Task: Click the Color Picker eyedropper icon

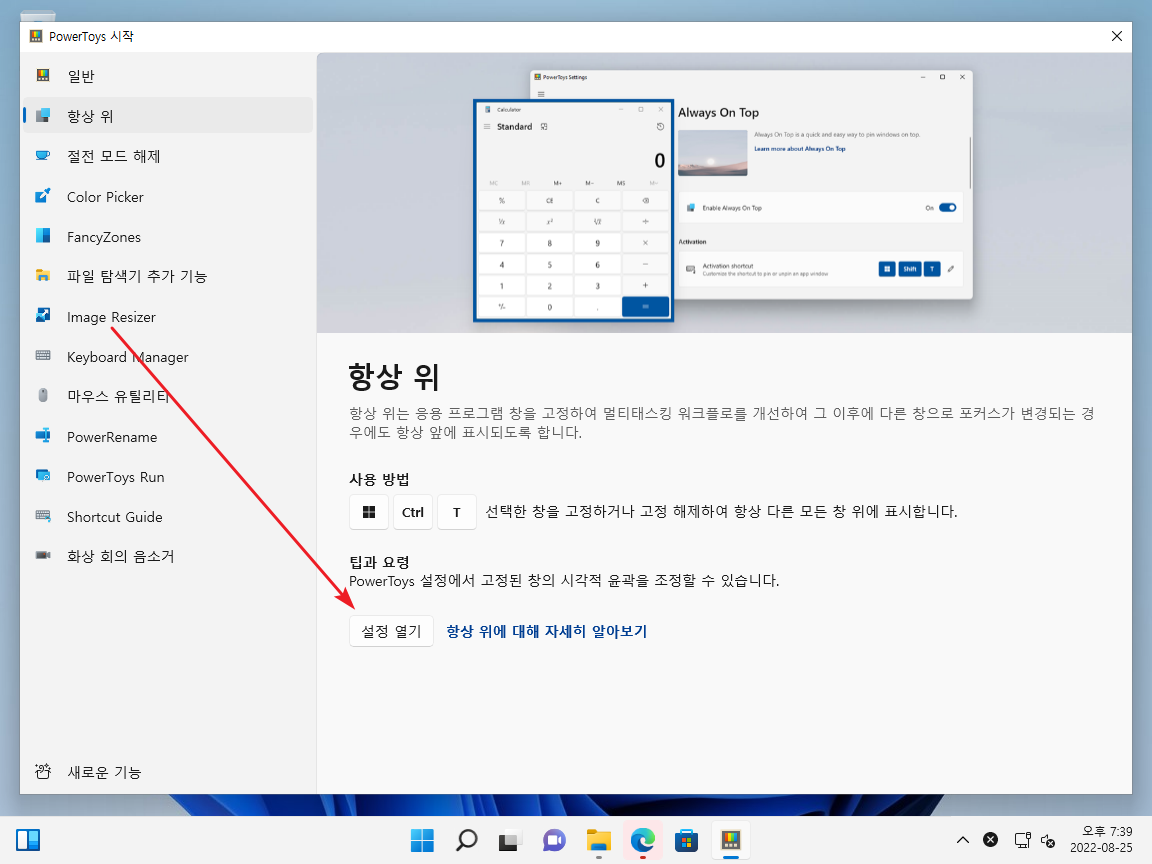Action: tap(43, 196)
